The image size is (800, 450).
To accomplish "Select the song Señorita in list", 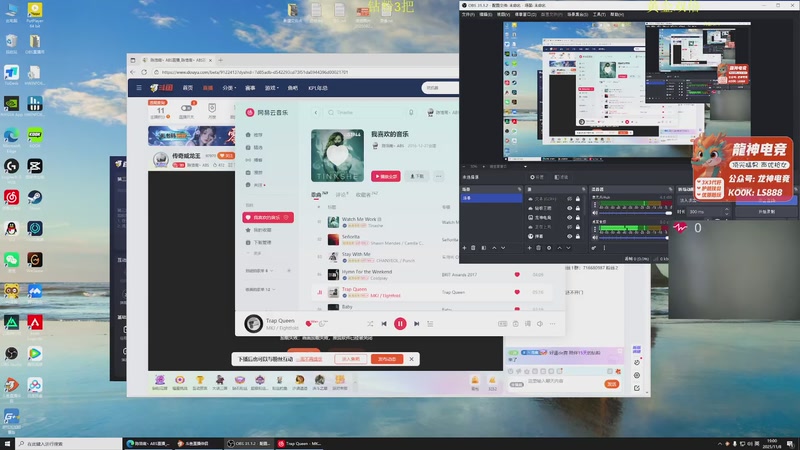I will coord(351,237).
